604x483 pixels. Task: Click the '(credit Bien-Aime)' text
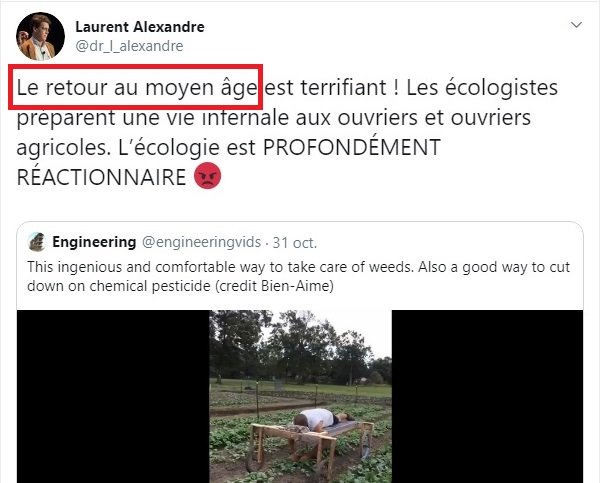[274, 286]
